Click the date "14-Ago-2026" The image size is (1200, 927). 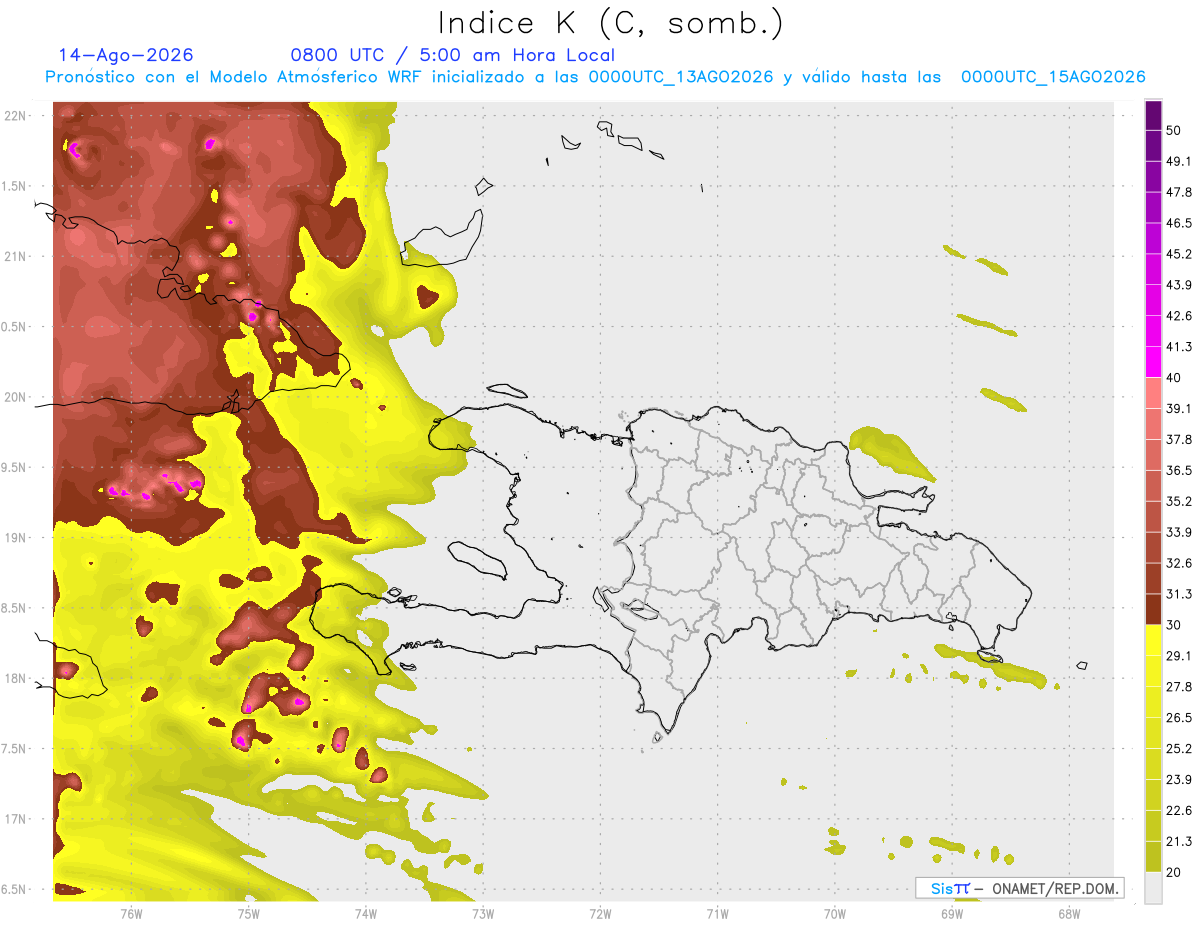(126, 56)
